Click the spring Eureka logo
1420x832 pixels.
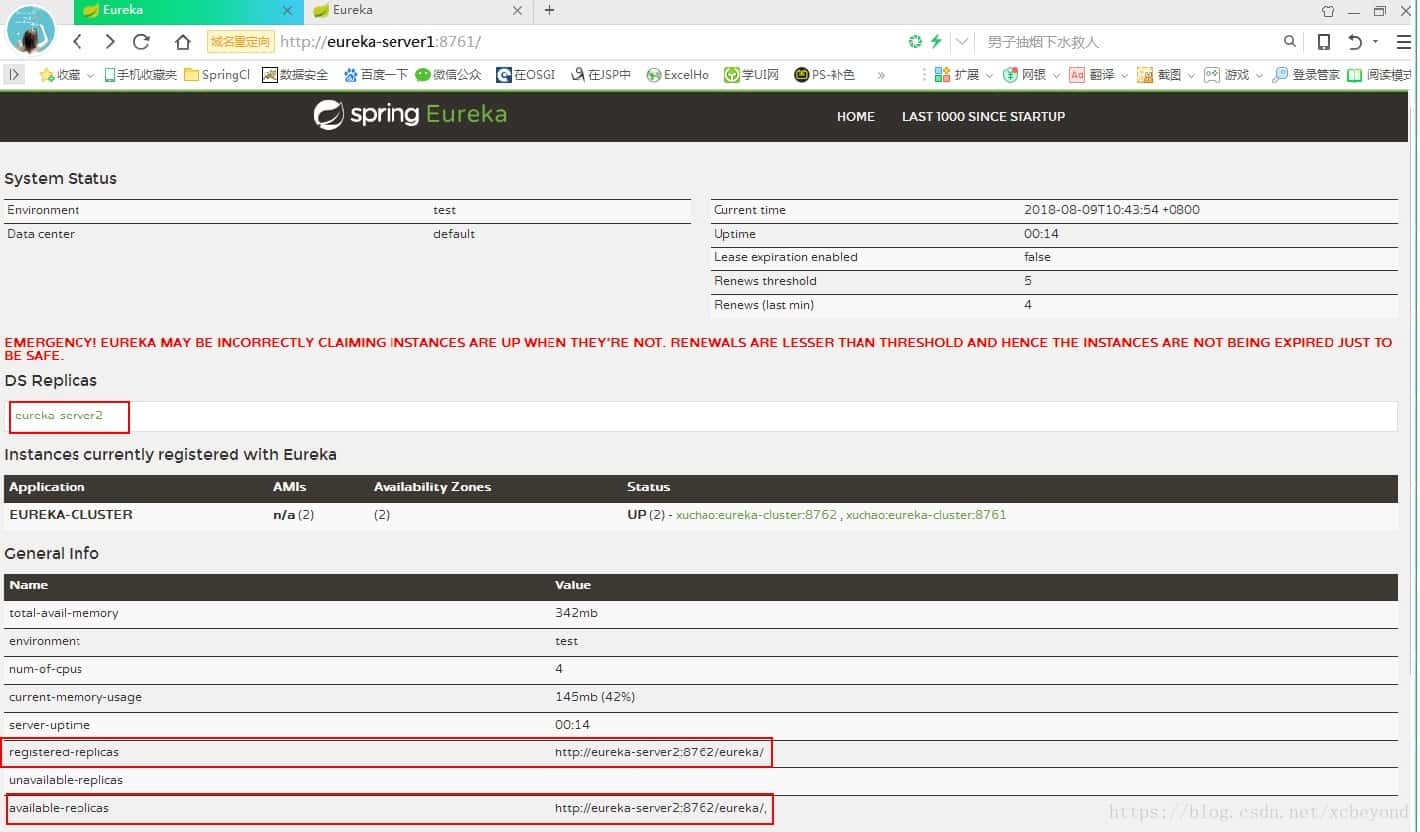pyautogui.click(x=410, y=114)
